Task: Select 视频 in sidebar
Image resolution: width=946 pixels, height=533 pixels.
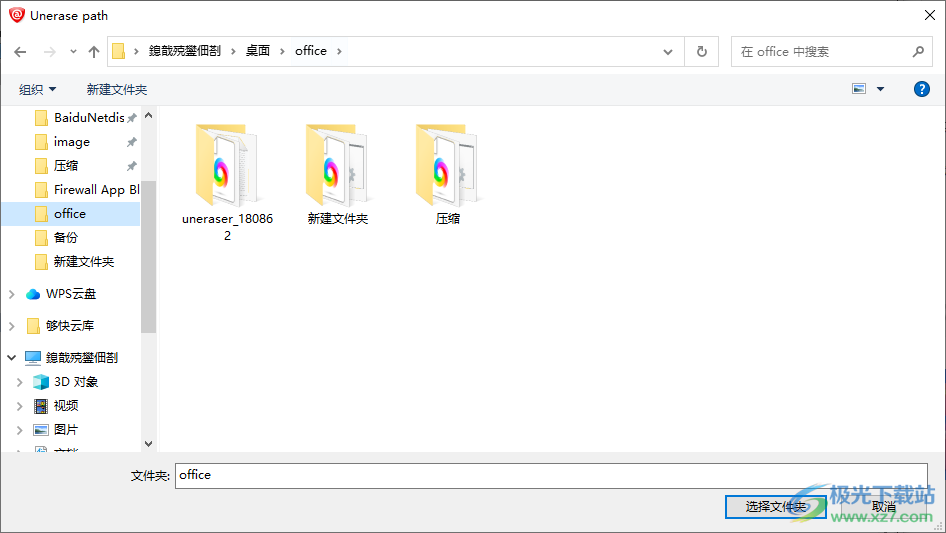Action: click(65, 406)
